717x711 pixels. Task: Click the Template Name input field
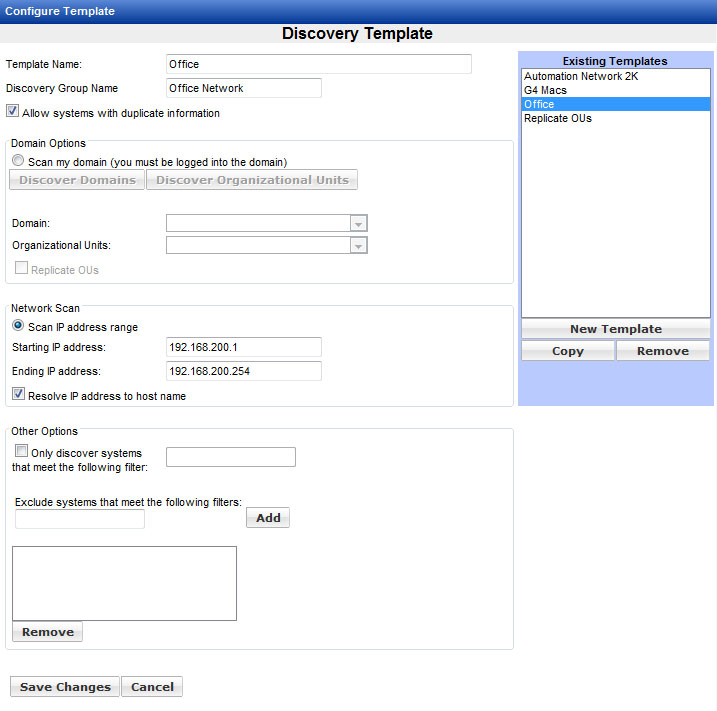click(318, 64)
